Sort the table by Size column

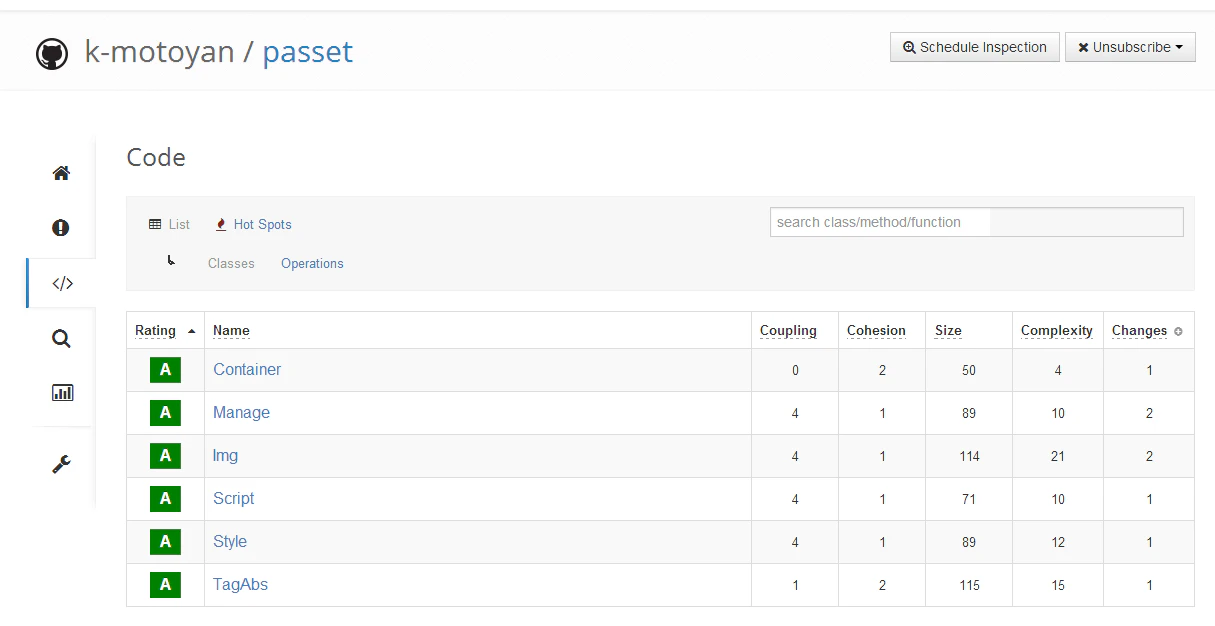[948, 331]
